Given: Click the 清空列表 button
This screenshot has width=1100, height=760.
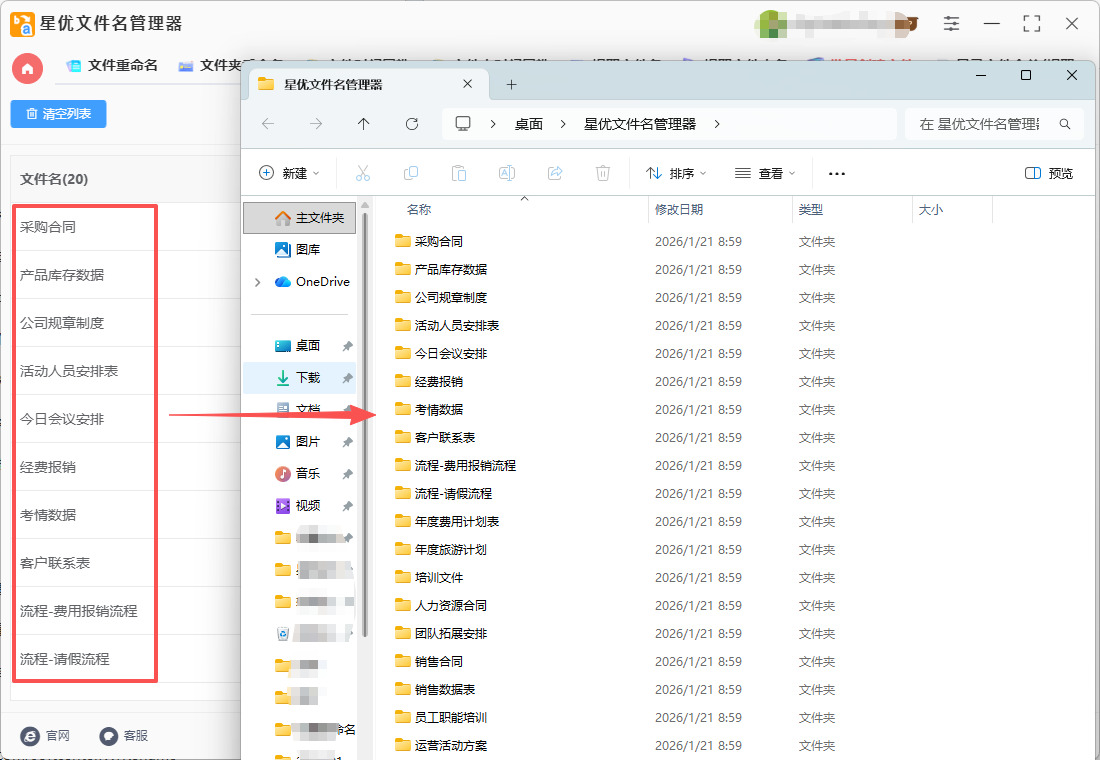Looking at the screenshot, I should [58, 114].
